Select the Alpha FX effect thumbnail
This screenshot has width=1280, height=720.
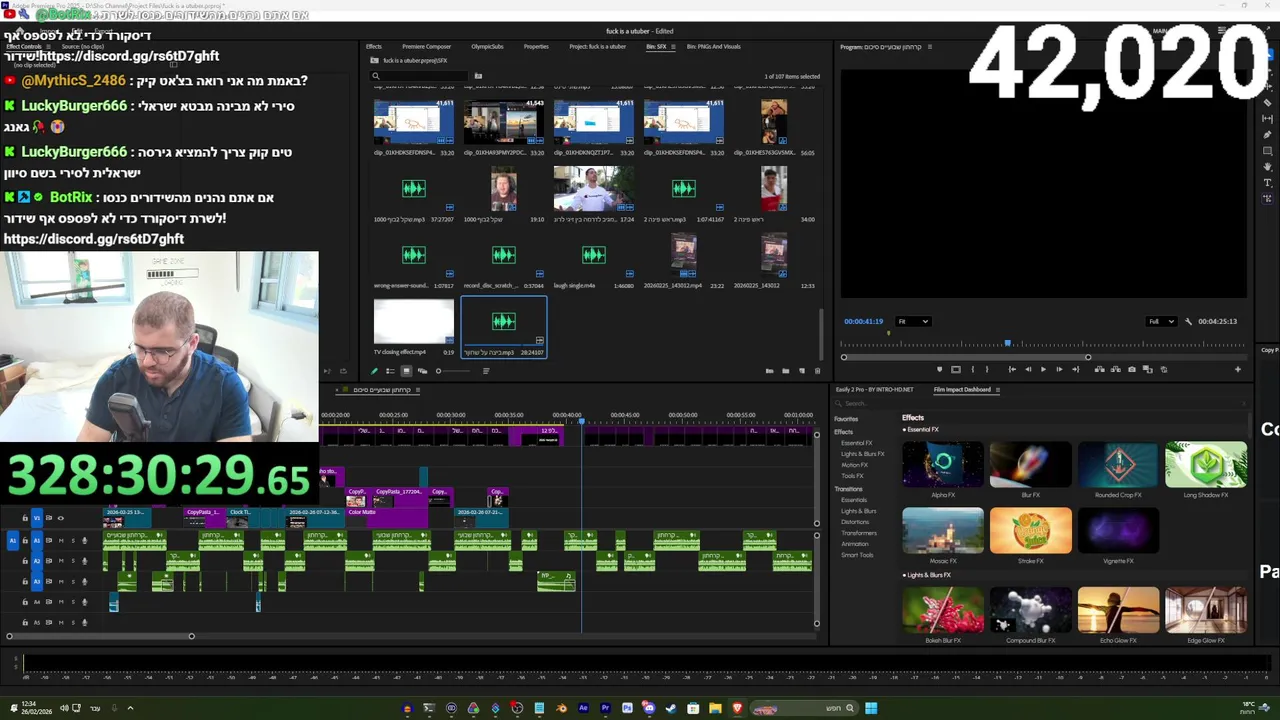click(943, 465)
